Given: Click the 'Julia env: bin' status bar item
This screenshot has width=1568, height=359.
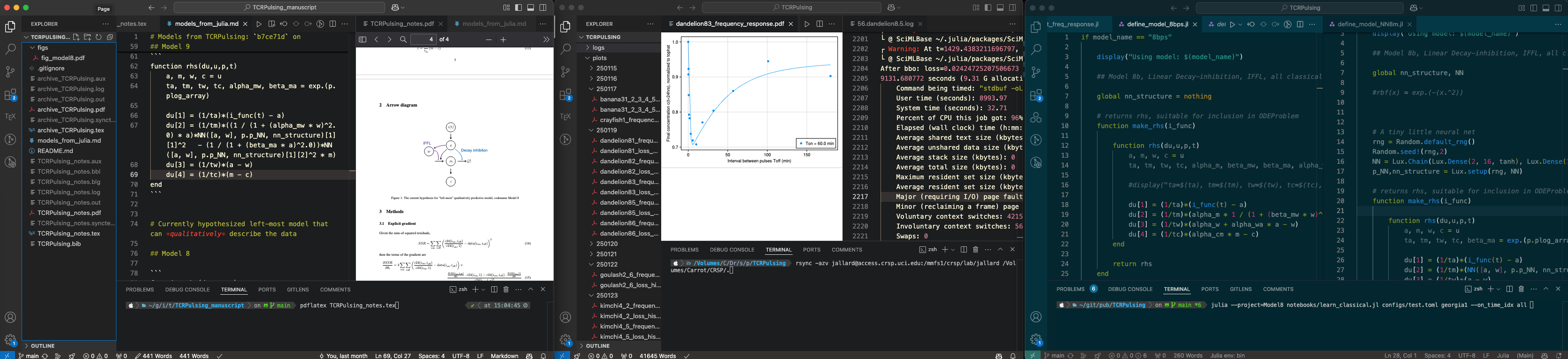Looking at the screenshot, I should (x=1227, y=355).
